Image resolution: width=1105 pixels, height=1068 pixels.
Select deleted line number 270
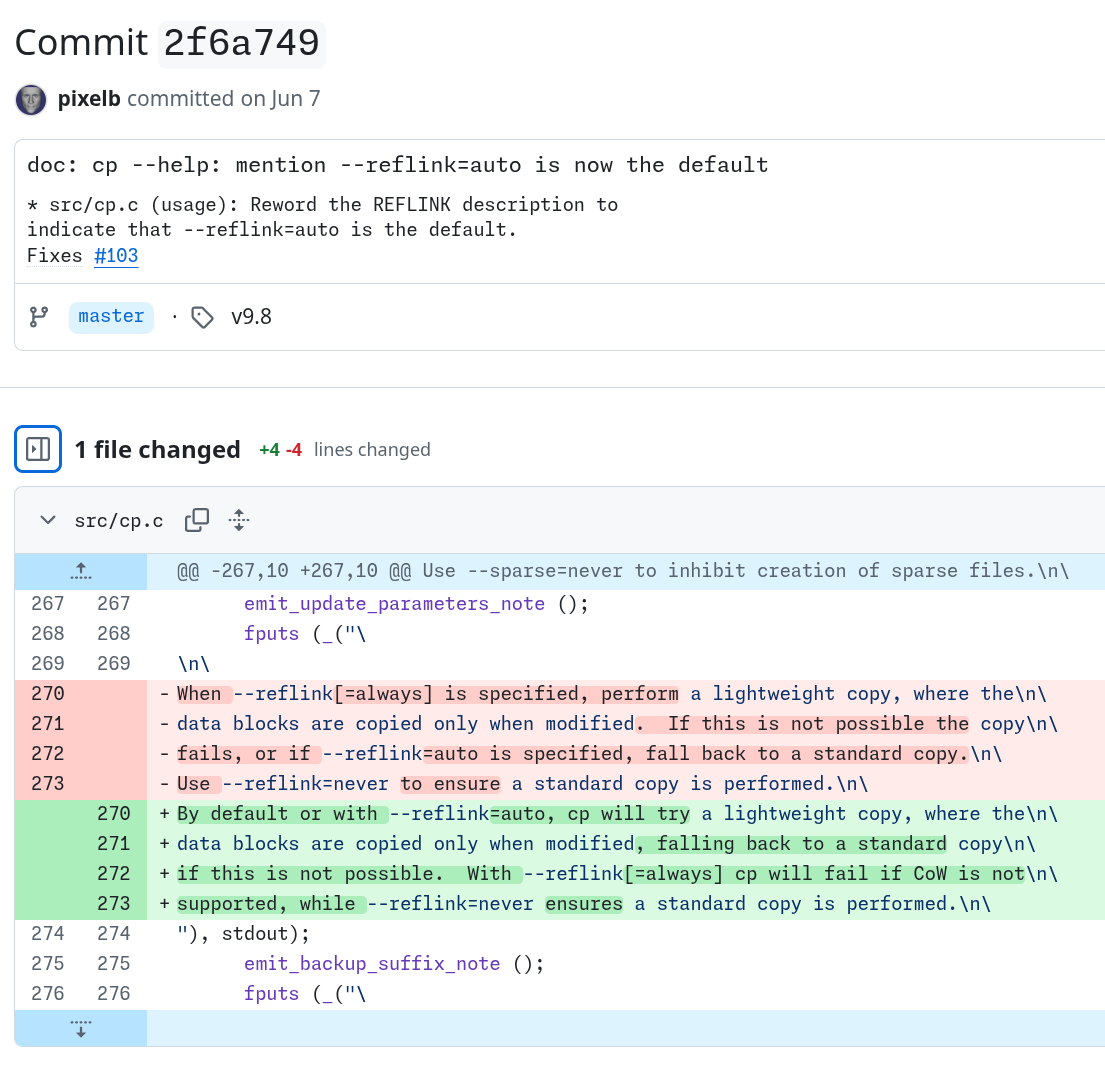pyautogui.click(x=47, y=694)
